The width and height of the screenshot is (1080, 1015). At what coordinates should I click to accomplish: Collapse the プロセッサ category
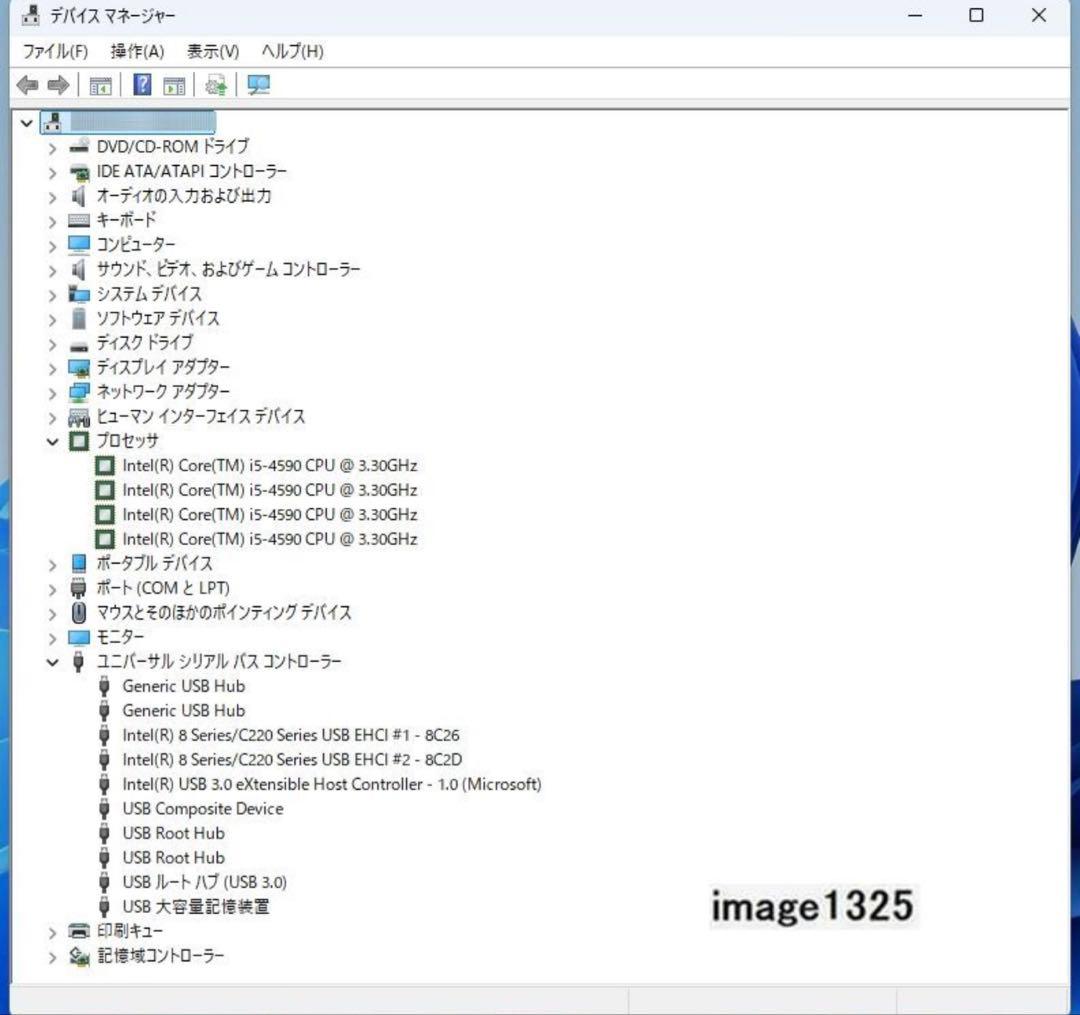coord(52,441)
